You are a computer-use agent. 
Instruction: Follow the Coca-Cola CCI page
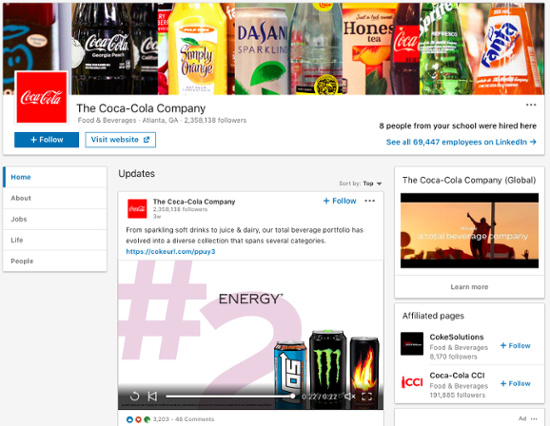click(x=515, y=384)
